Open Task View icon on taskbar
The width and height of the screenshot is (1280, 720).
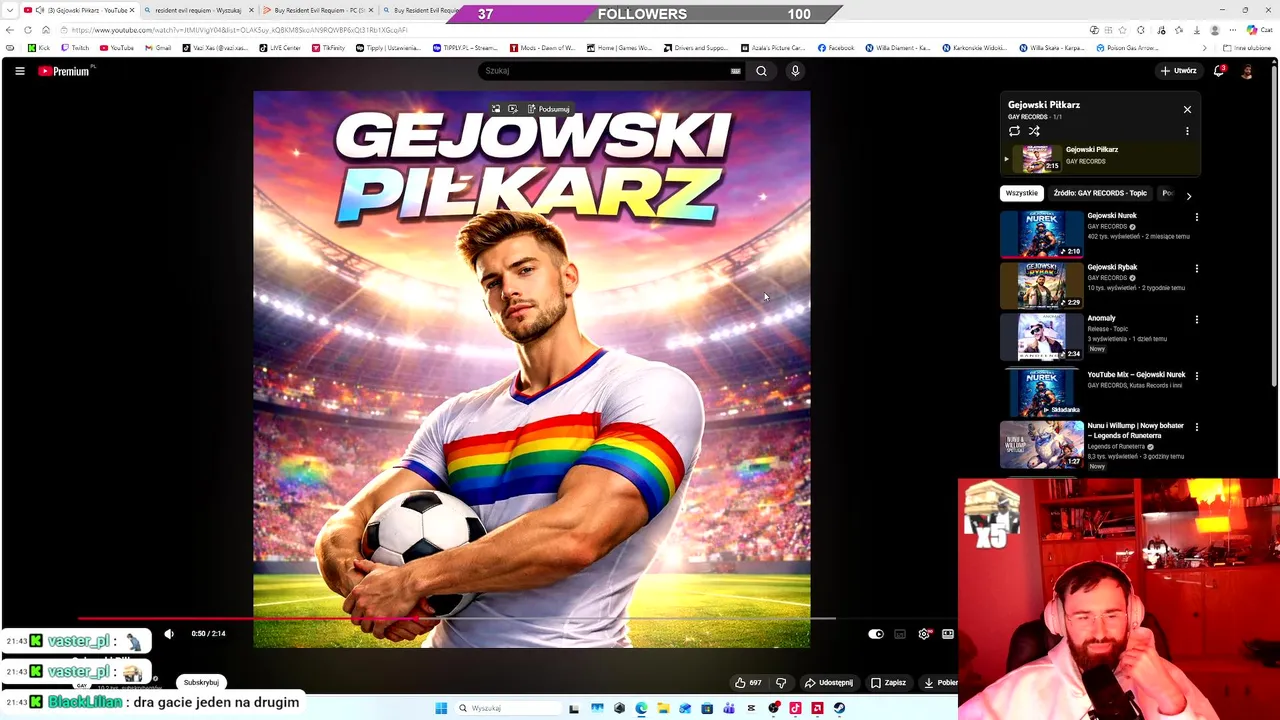(574, 708)
